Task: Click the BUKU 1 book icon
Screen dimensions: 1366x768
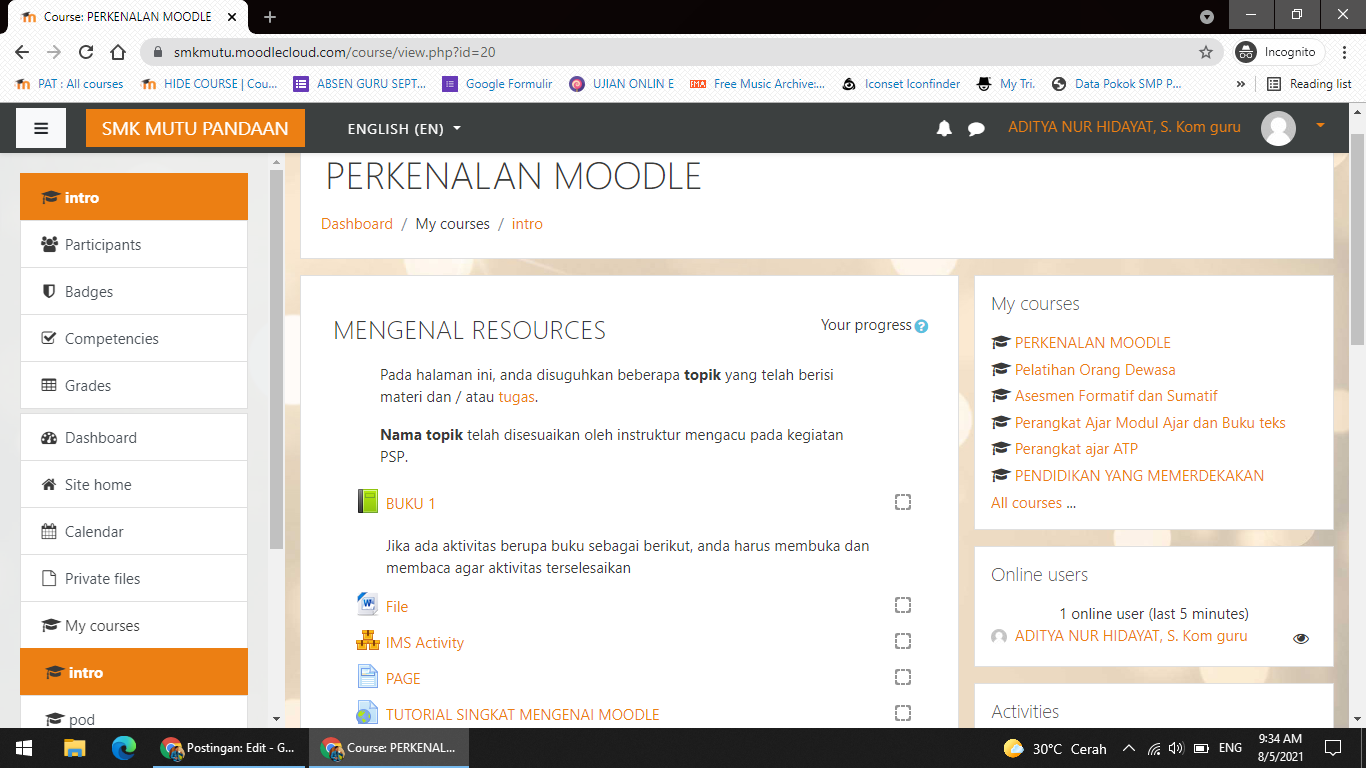Action: [367, 502]
